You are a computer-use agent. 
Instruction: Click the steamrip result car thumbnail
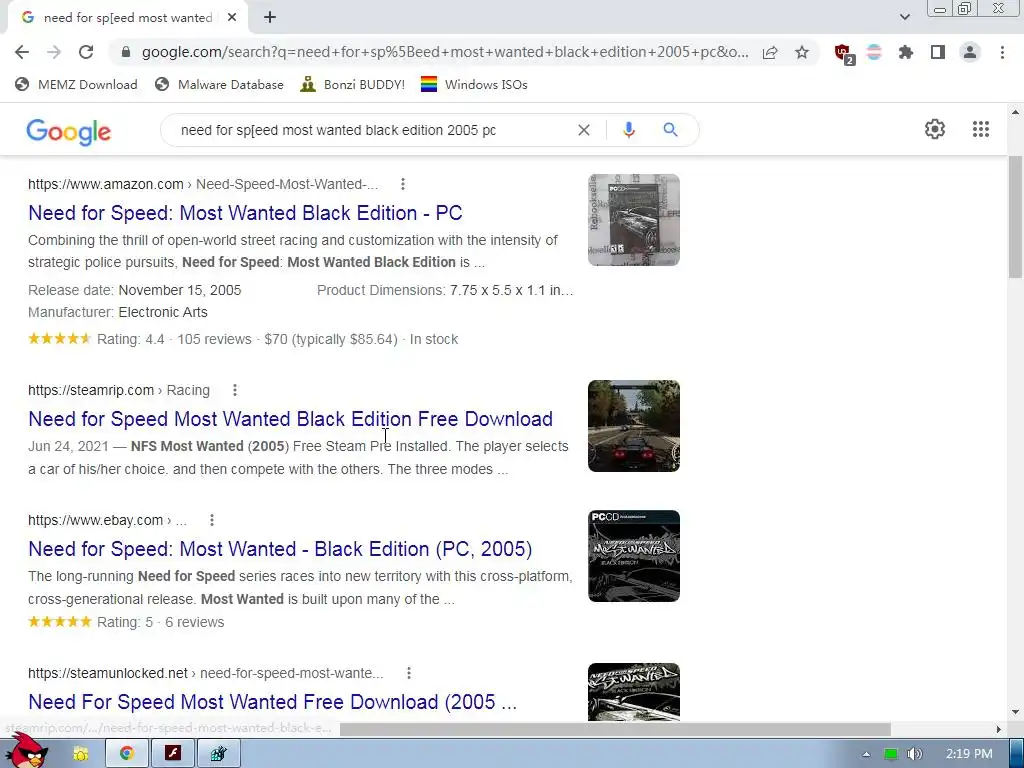pyautogui.click(x=633, y=426)
